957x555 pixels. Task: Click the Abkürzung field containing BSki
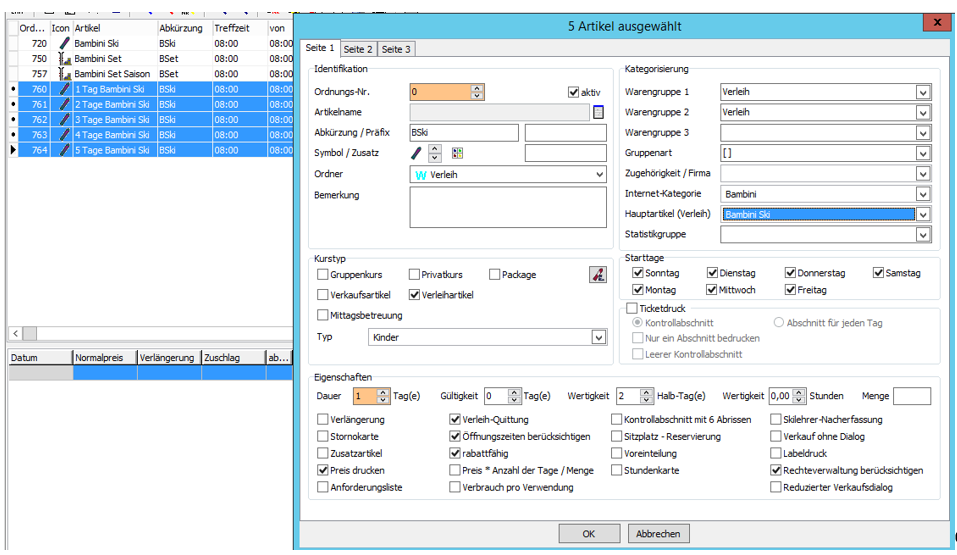coord(464,132)
